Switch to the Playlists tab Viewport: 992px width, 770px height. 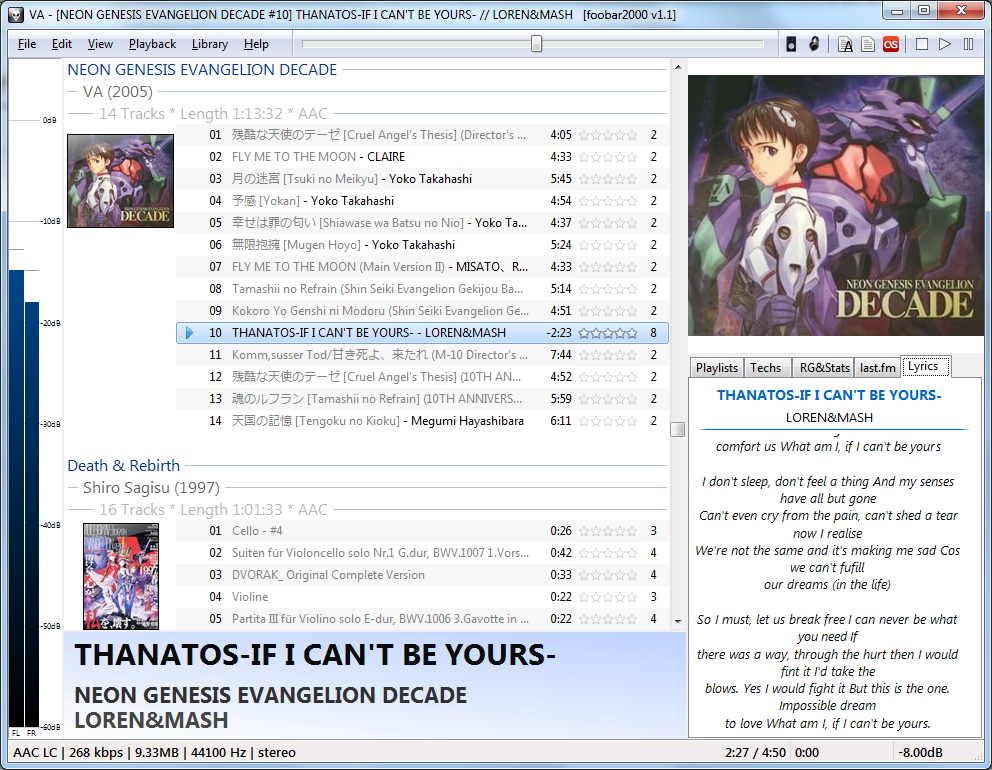tap(717, 368)
